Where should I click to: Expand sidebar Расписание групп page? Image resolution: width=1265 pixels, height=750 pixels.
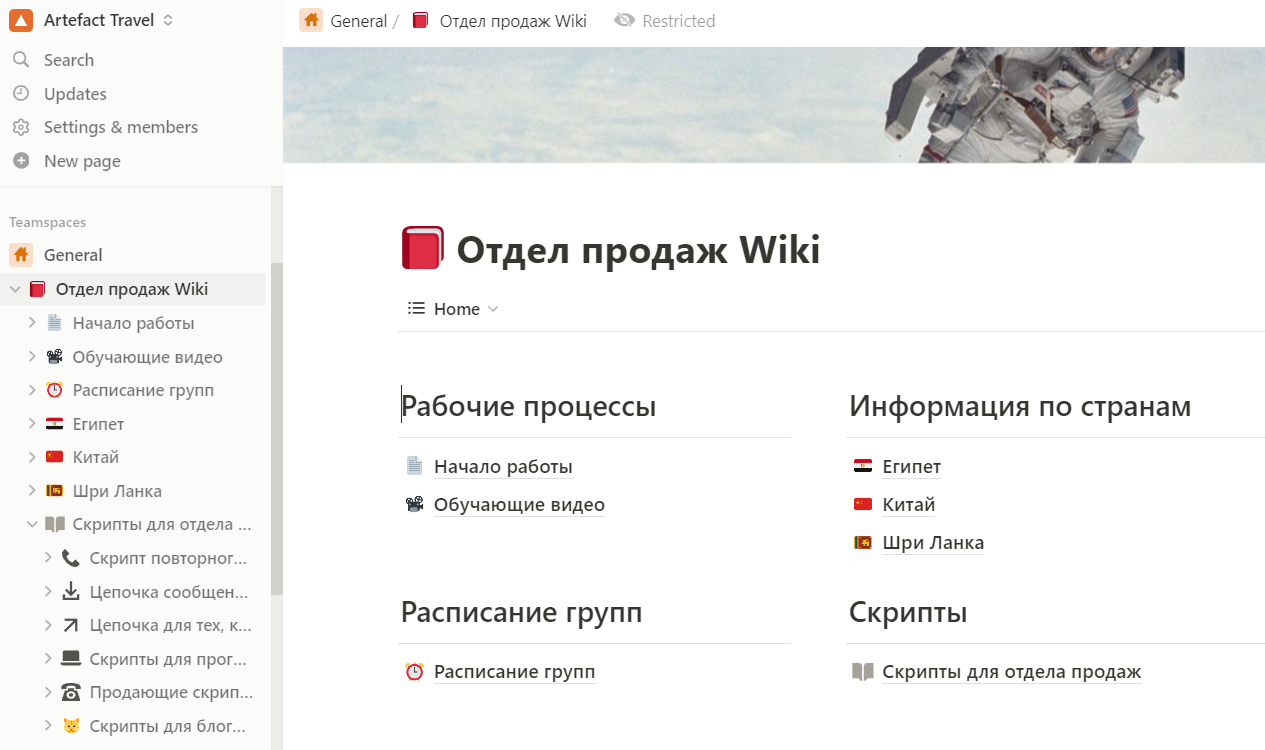click(x=32, y=390)
